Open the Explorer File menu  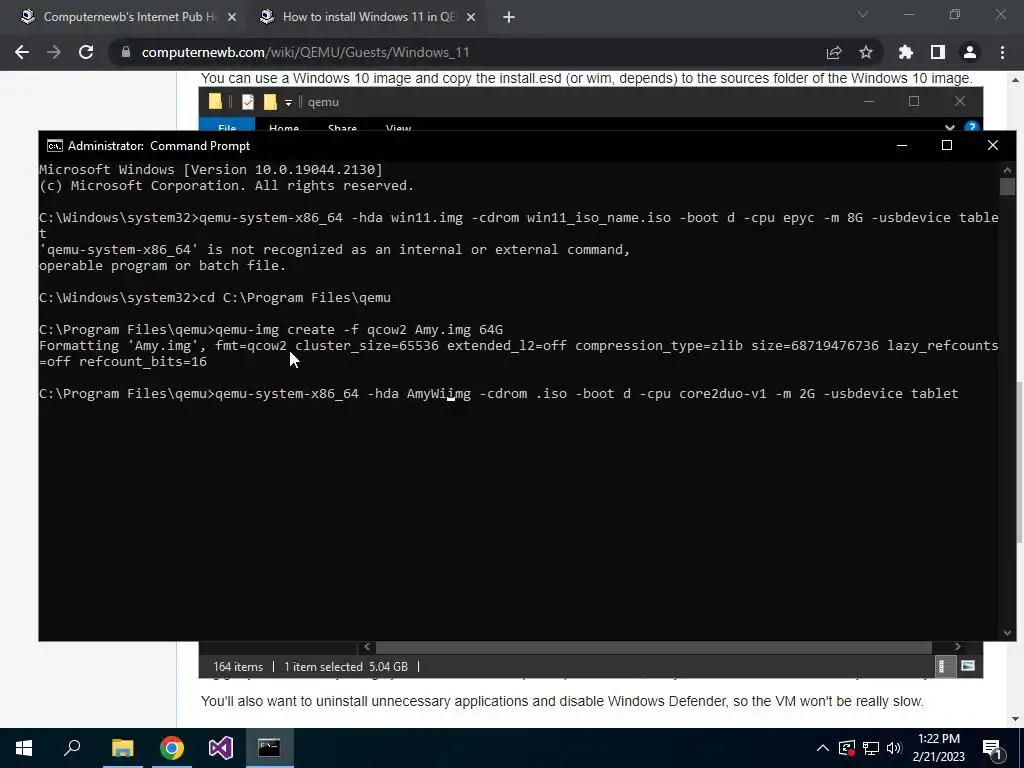pyautogui.click(x=227, y=127)
